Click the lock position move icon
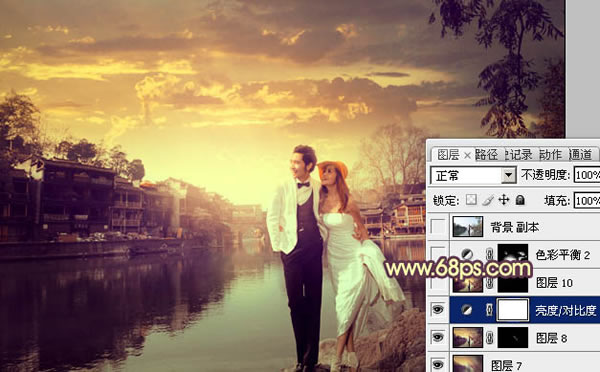Image resolution: width=600 pixels, height=372 pixels. coord(504,200)
